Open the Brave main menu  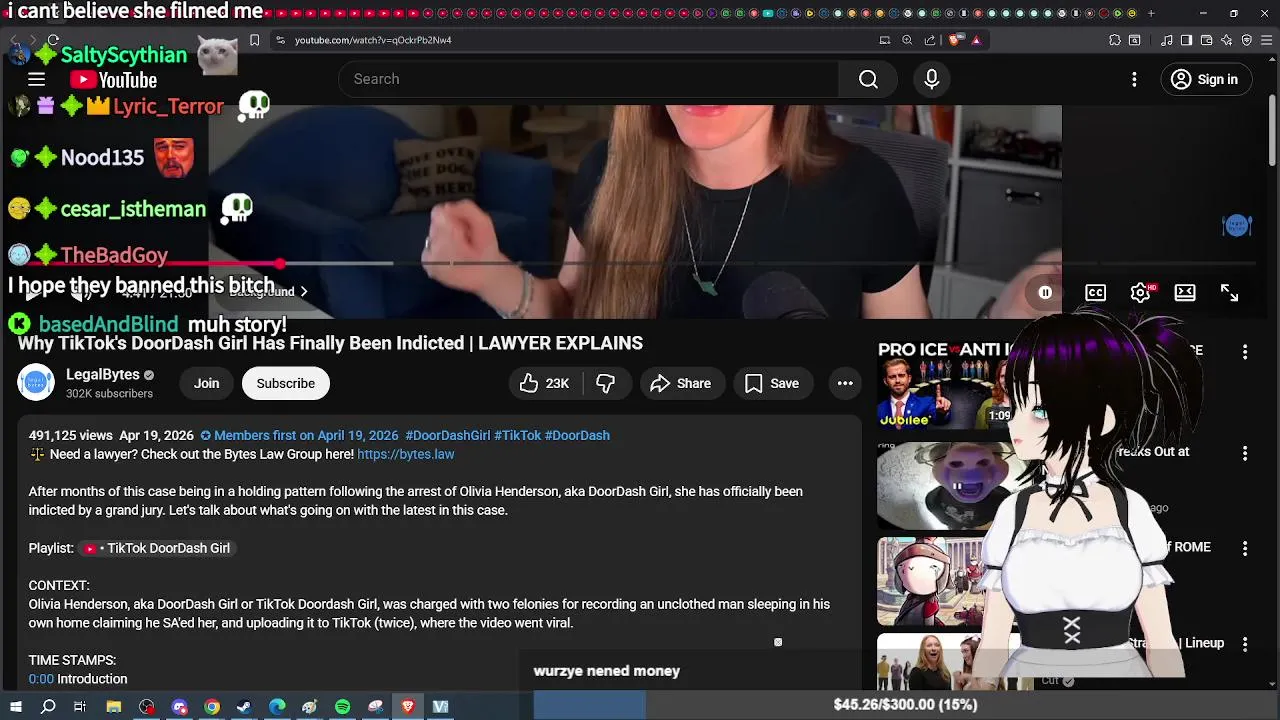[x=1267, y=40]
